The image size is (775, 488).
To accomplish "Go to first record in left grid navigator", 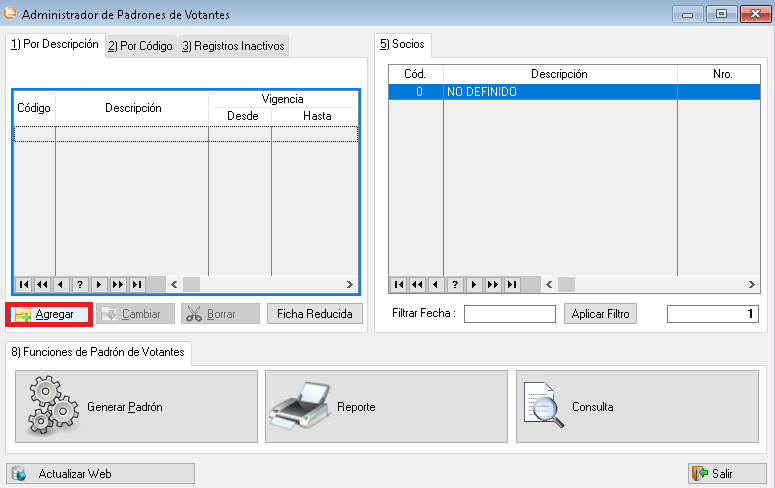I will click(x=23, y=284).
